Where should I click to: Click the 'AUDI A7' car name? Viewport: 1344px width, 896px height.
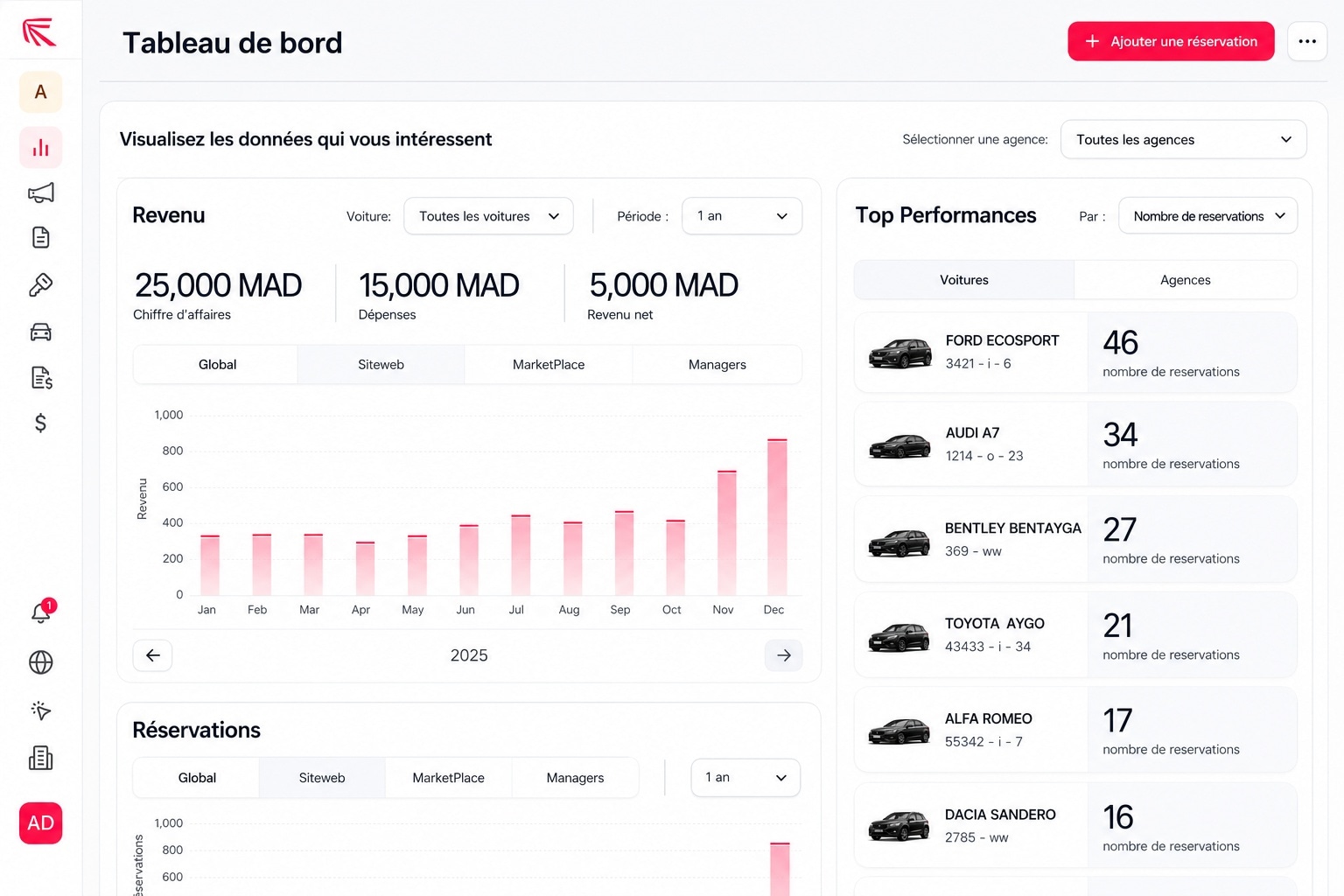972,433
